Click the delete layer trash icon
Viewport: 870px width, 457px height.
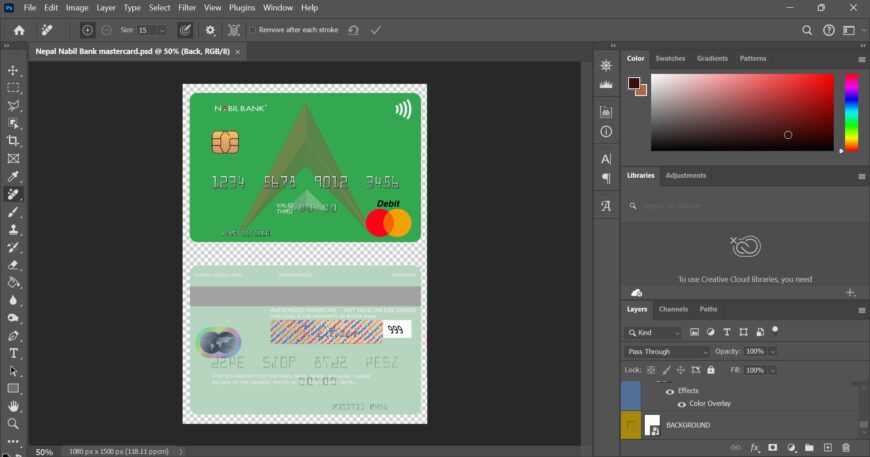point(845,447)
